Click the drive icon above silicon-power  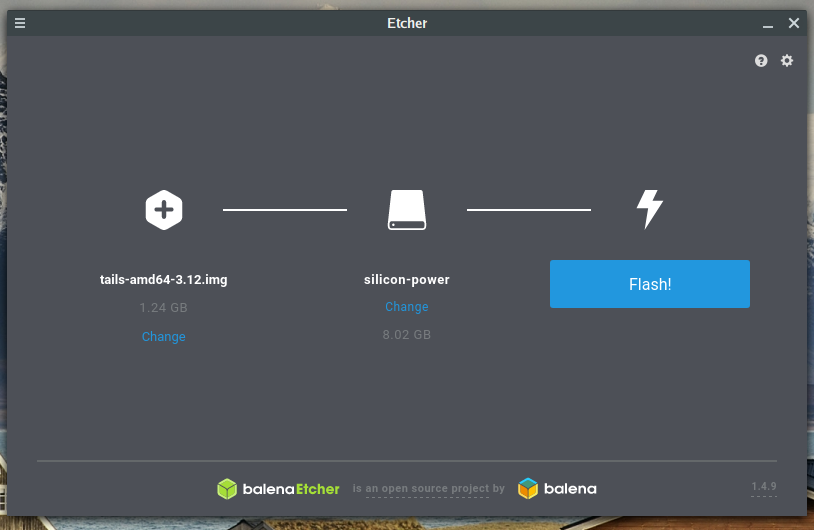click(x=407, y=210)
